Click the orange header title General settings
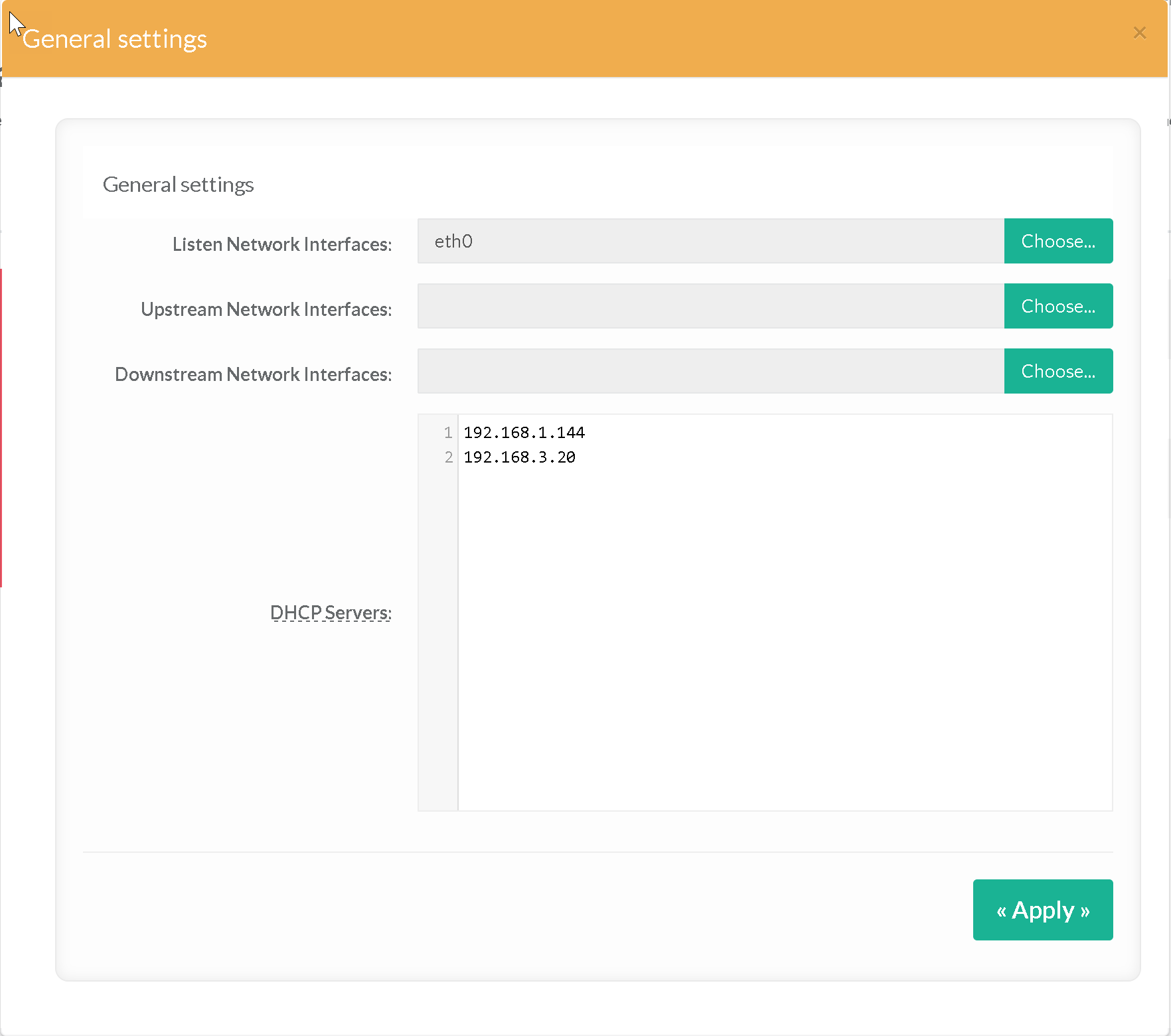This screenshot has width=1171, height=1036. (115, 39)
